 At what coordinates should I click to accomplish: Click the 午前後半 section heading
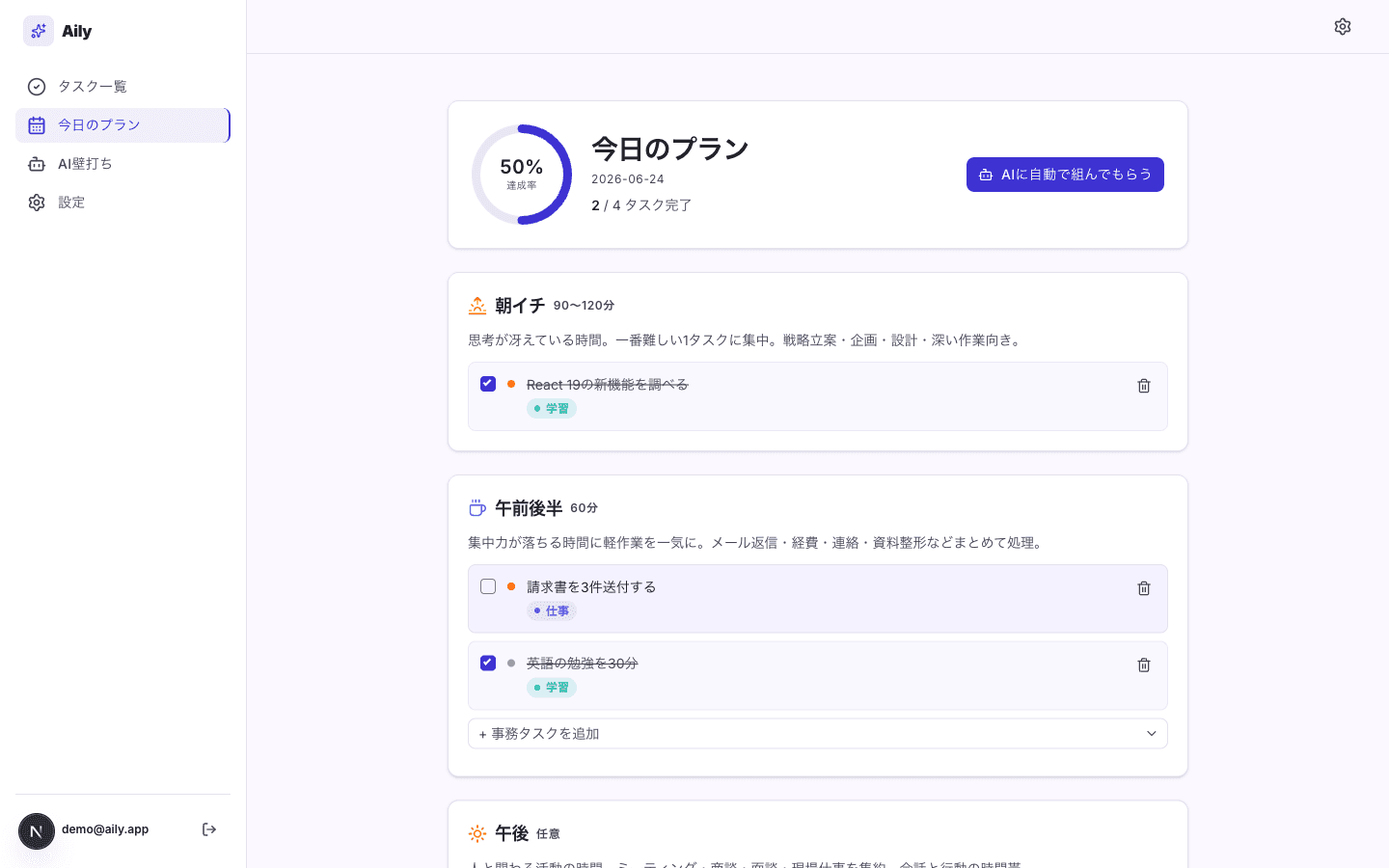click(529, 508)
